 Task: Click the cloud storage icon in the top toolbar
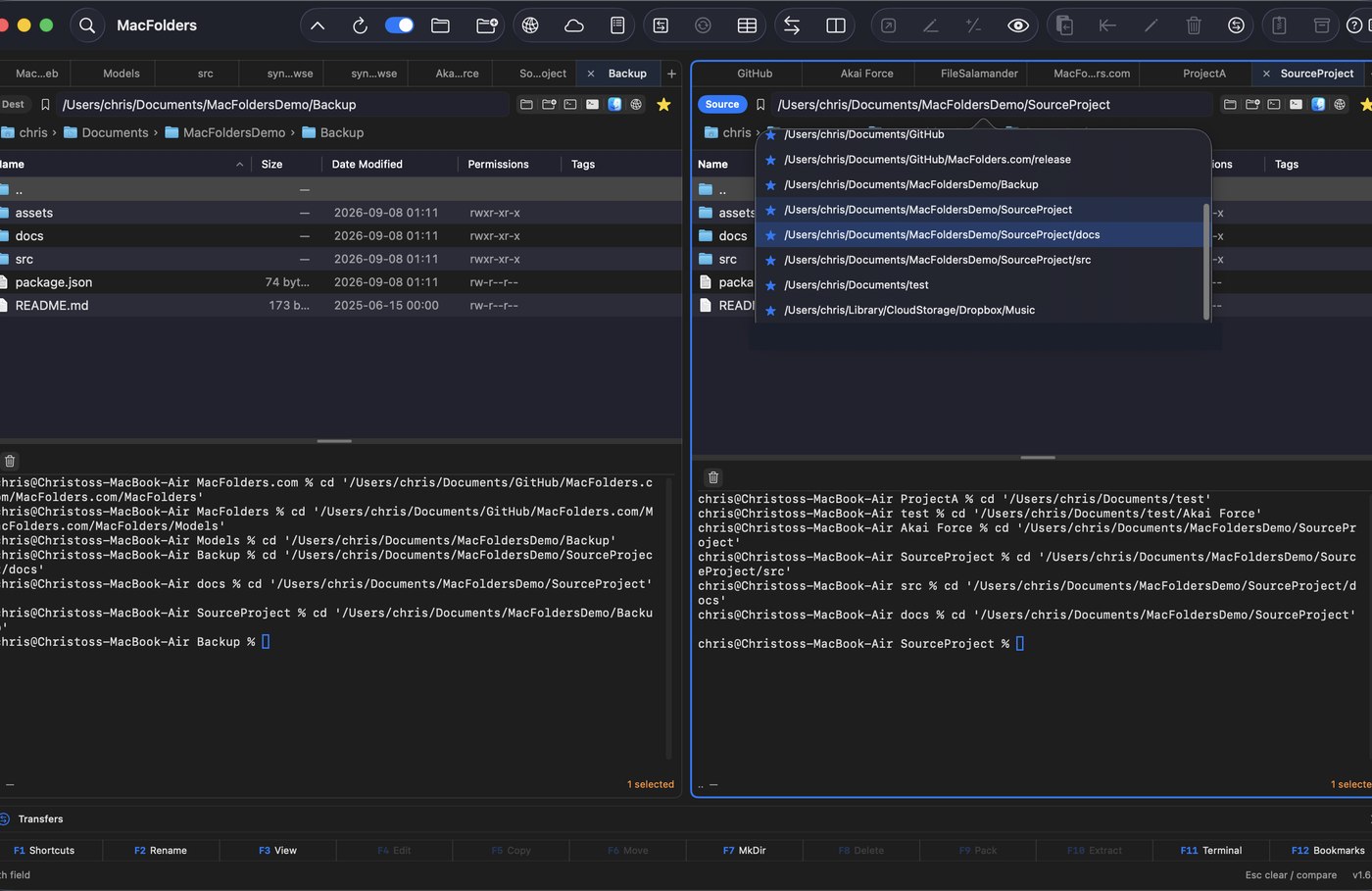coord(574,25)
